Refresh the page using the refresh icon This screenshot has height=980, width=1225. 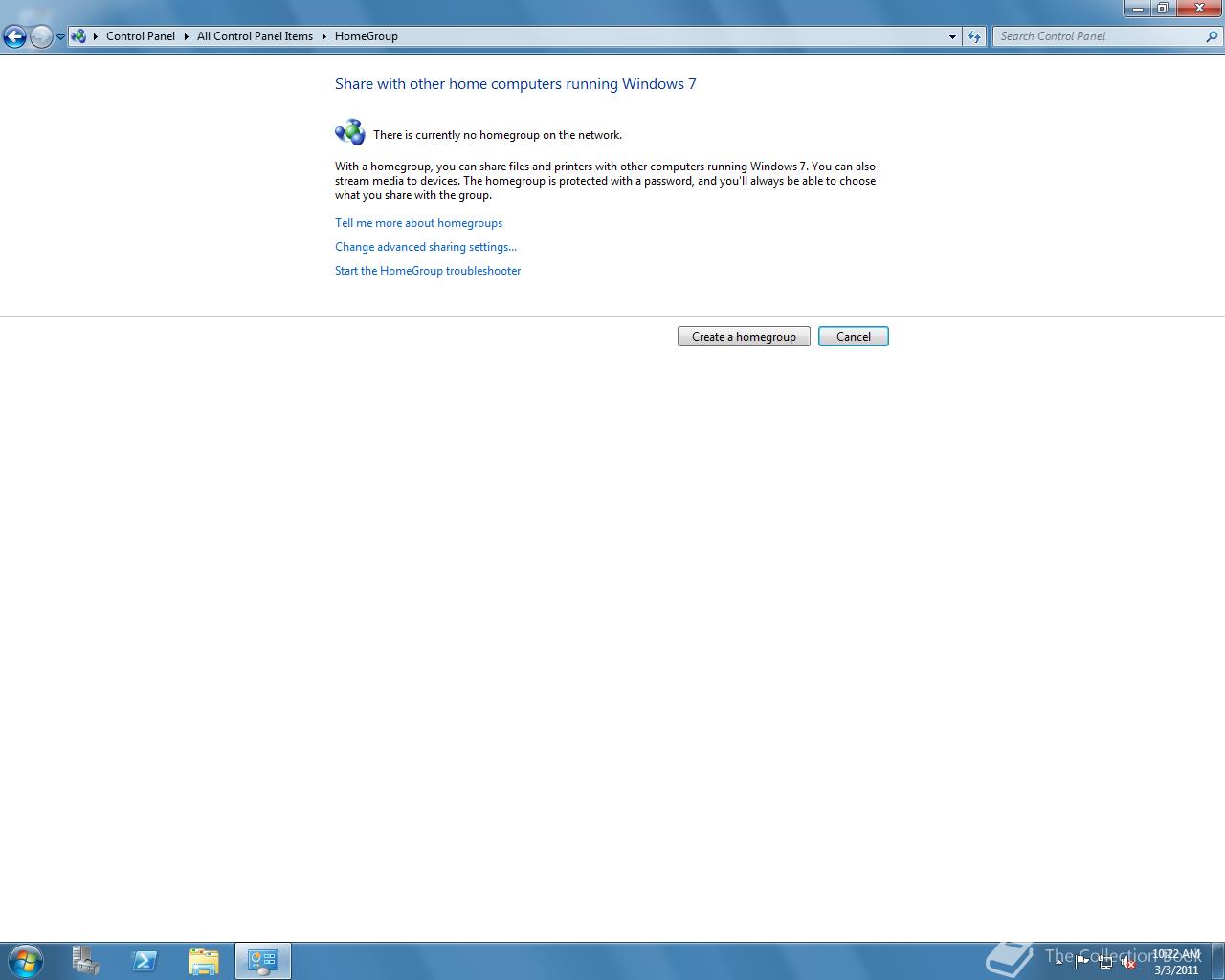[x=974, y=36]
